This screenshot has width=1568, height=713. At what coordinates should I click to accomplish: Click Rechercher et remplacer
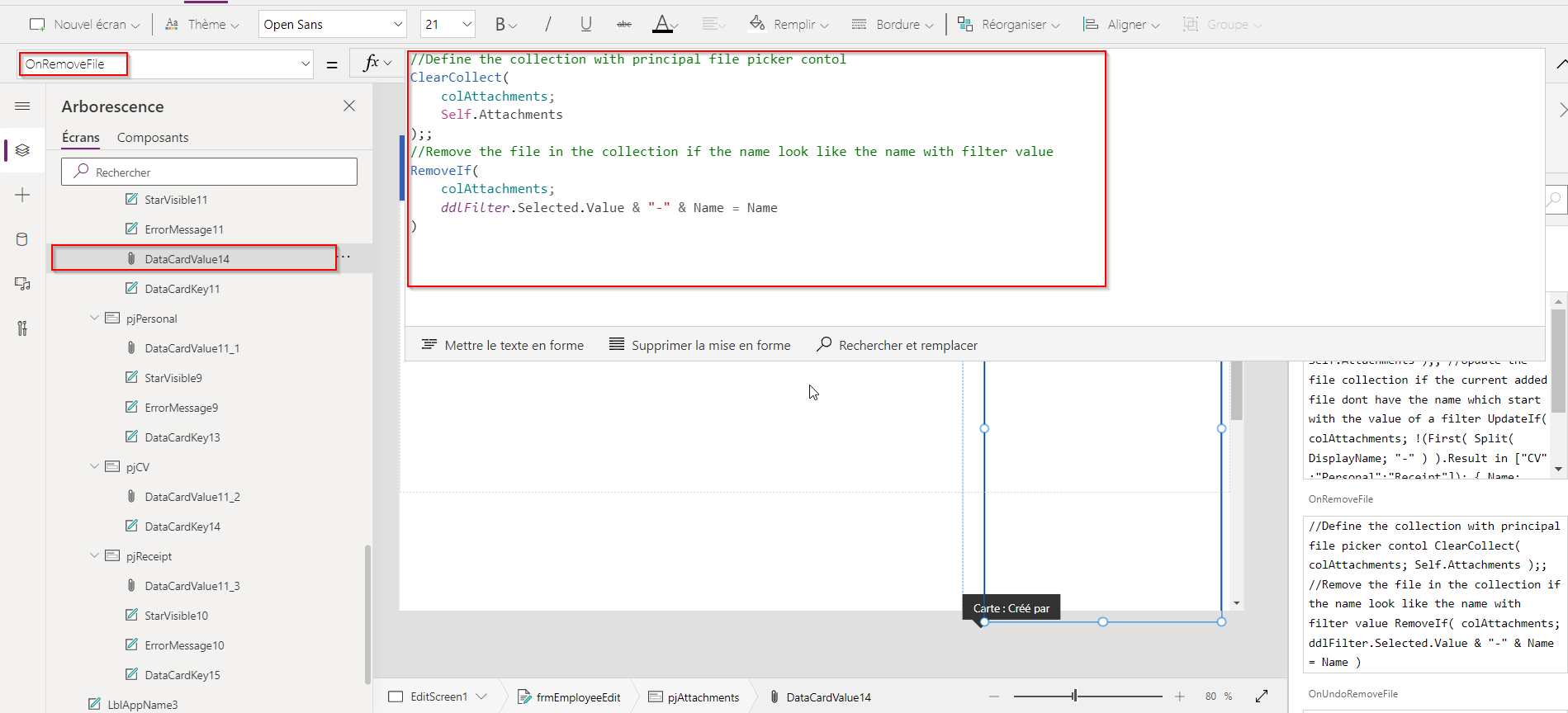(897, 345)
